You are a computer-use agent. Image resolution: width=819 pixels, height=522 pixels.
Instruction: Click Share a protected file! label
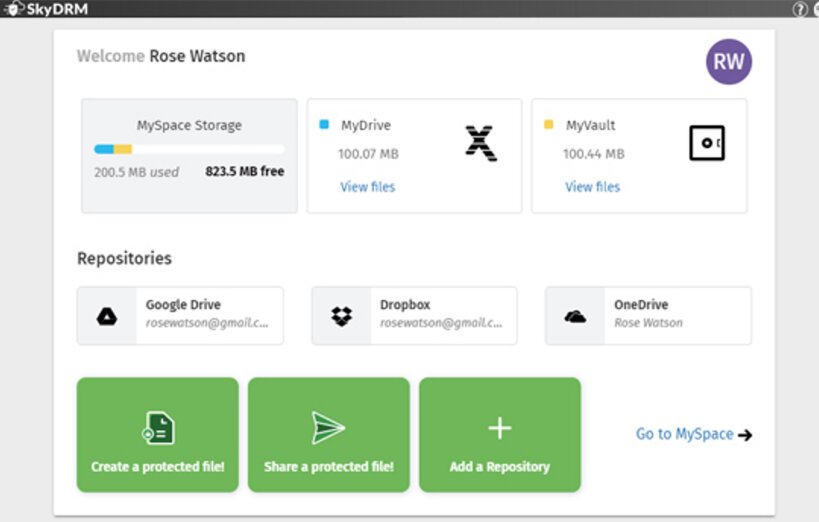[x=329, y=467]
